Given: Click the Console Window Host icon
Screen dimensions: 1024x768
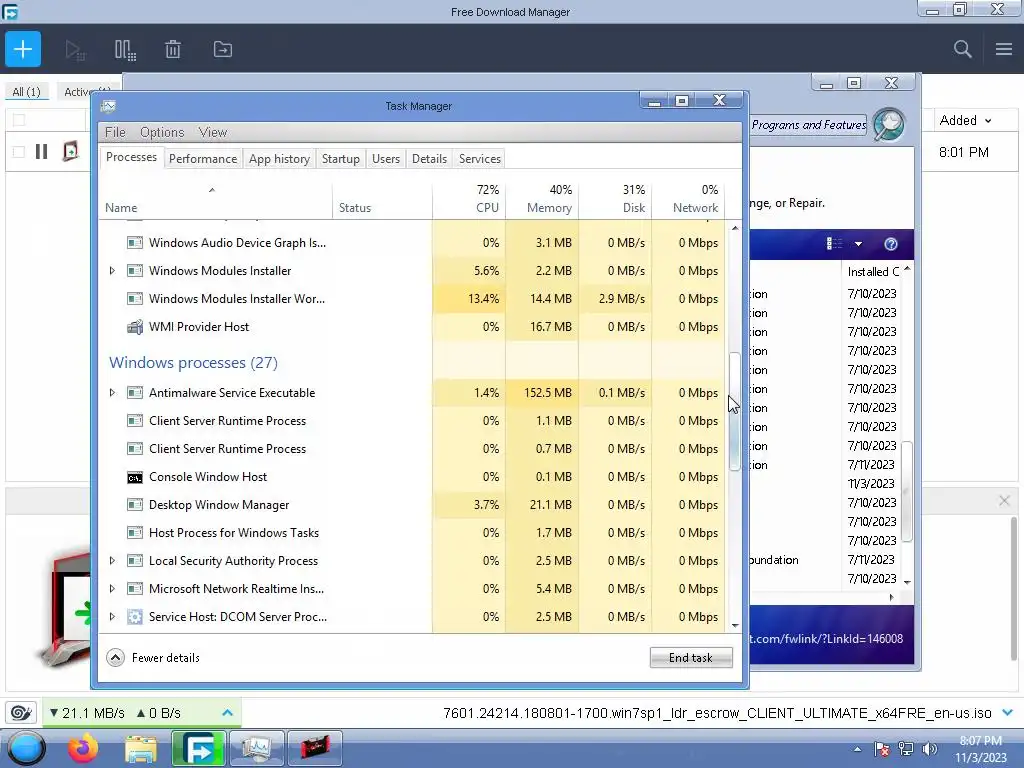Looking at the screenshot, I should pos(135,477).
